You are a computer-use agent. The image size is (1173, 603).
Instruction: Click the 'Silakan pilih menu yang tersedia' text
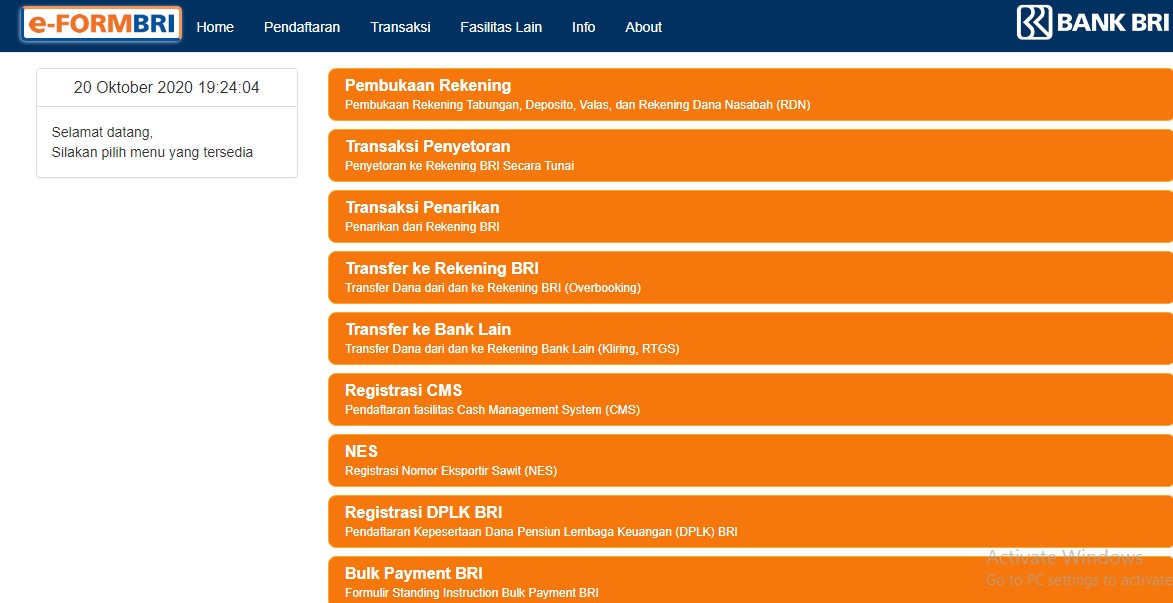153,153
